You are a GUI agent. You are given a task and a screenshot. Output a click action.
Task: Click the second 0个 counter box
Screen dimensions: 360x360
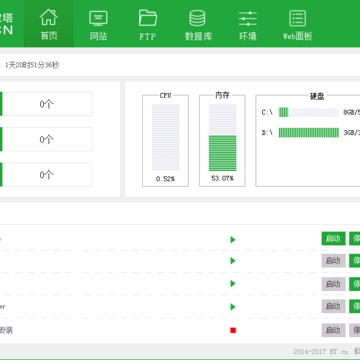pyautogui.click(x=46, y=139)
